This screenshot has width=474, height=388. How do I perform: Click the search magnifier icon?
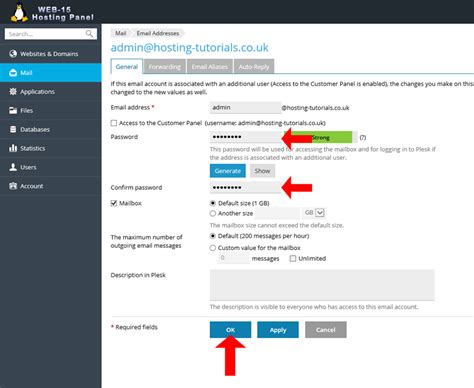89,34
